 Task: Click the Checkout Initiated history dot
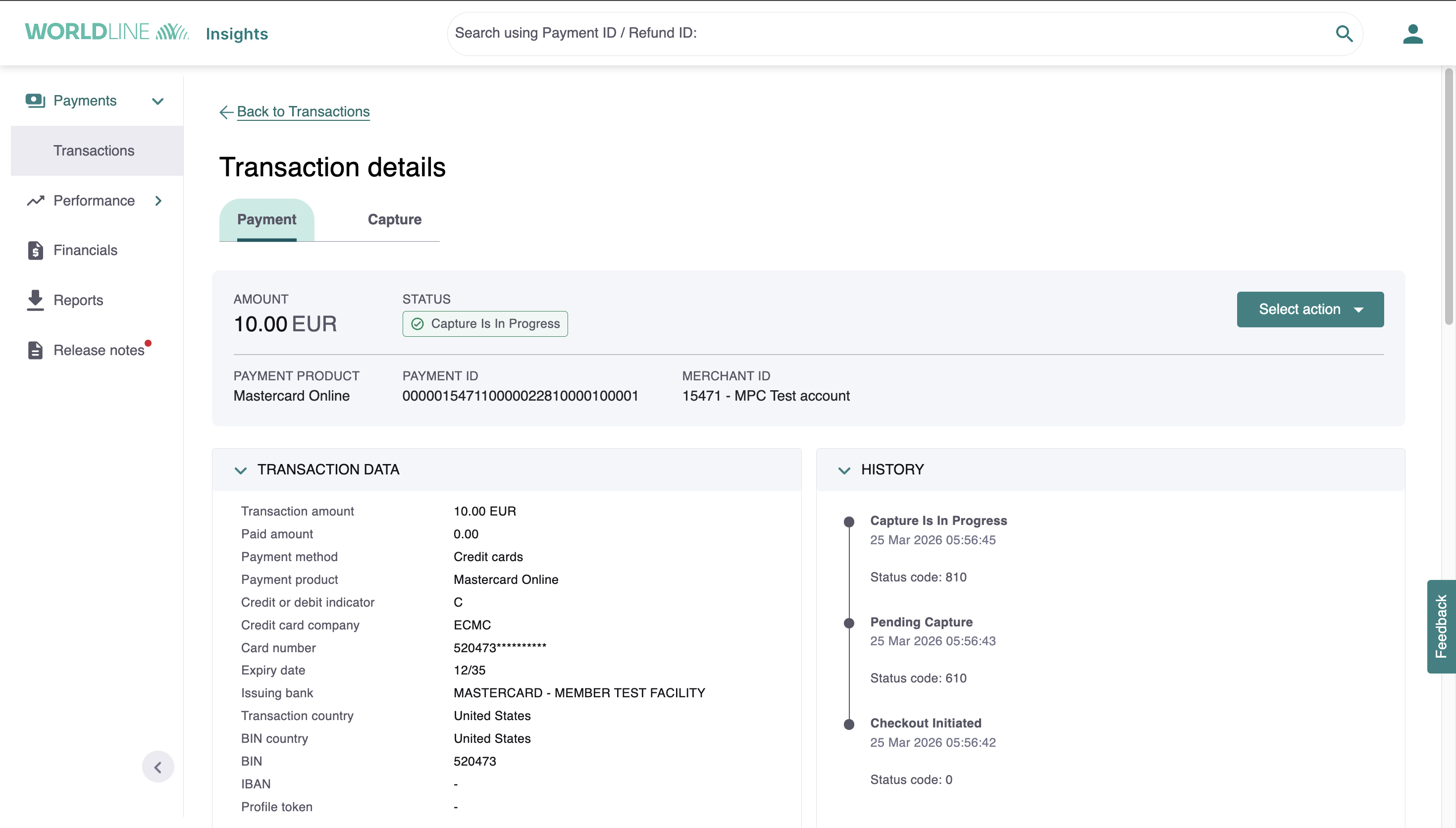click(849, 724)
